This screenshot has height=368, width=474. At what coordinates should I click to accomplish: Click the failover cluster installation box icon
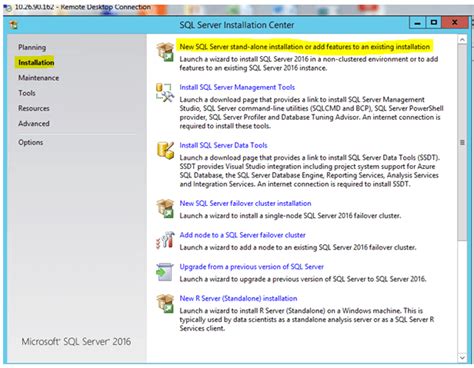coord(165,208)
